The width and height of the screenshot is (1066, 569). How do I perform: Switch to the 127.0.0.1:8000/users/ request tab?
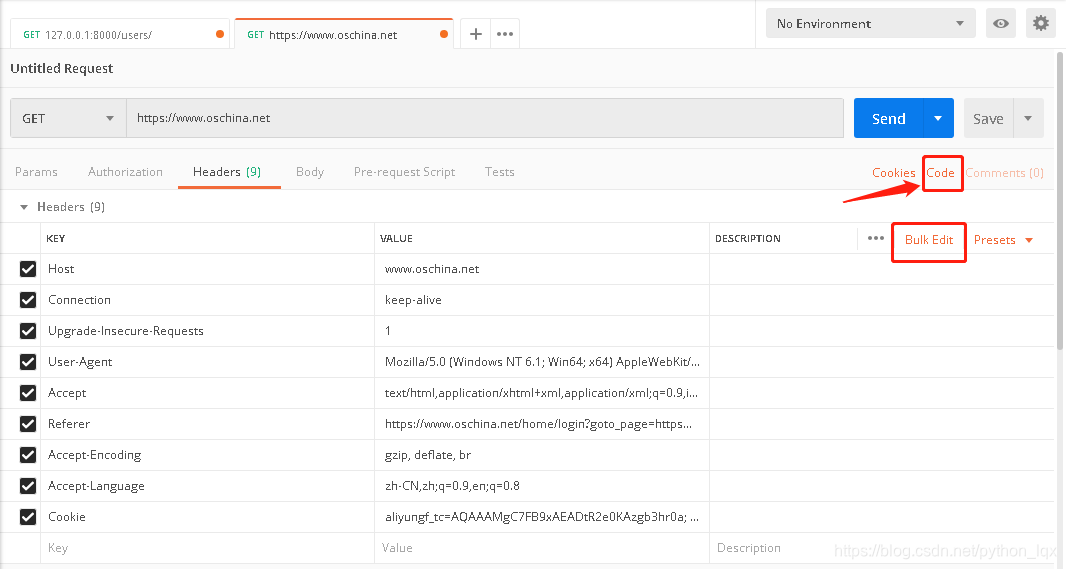click(x=120, y=35)
